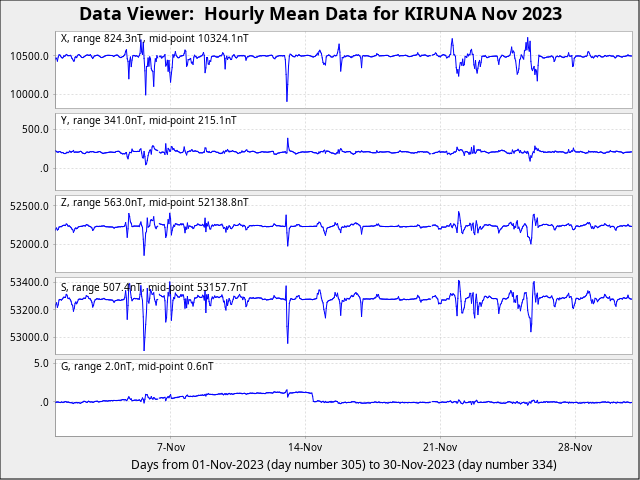
Task: Click the X range 824.3nT label
Action: click(155, 38)
